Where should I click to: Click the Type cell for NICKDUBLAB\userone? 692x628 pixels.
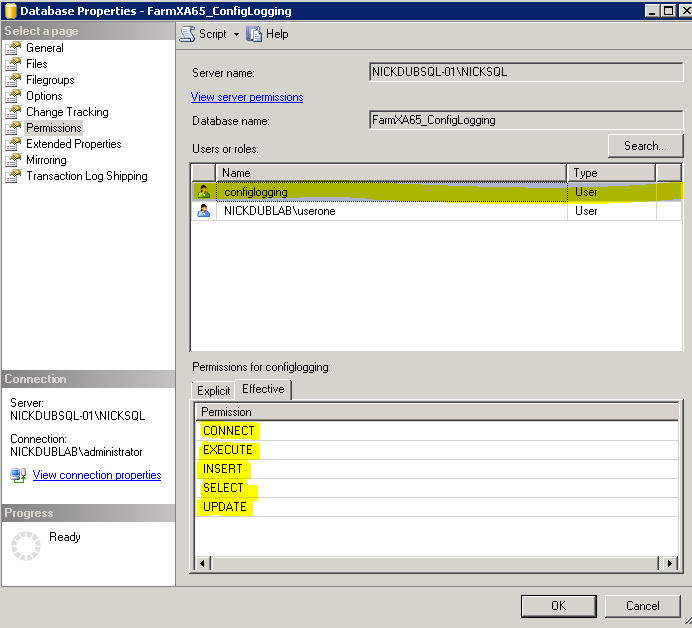(611, 211)
